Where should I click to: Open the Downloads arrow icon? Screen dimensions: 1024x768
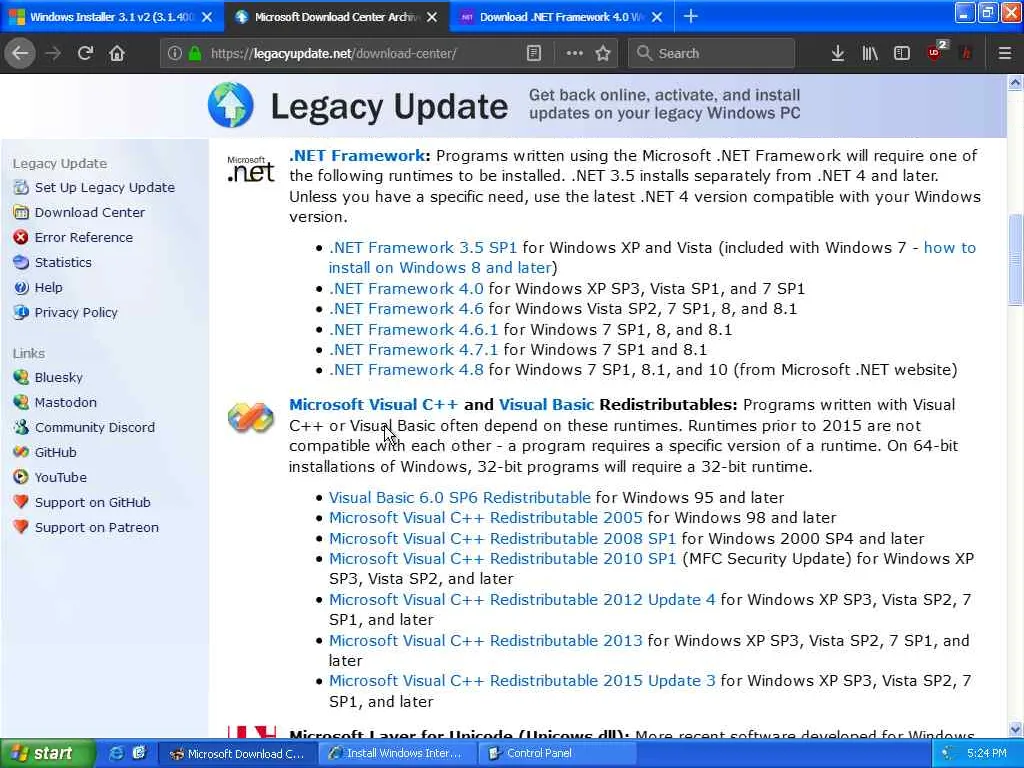tap(837, 53)
